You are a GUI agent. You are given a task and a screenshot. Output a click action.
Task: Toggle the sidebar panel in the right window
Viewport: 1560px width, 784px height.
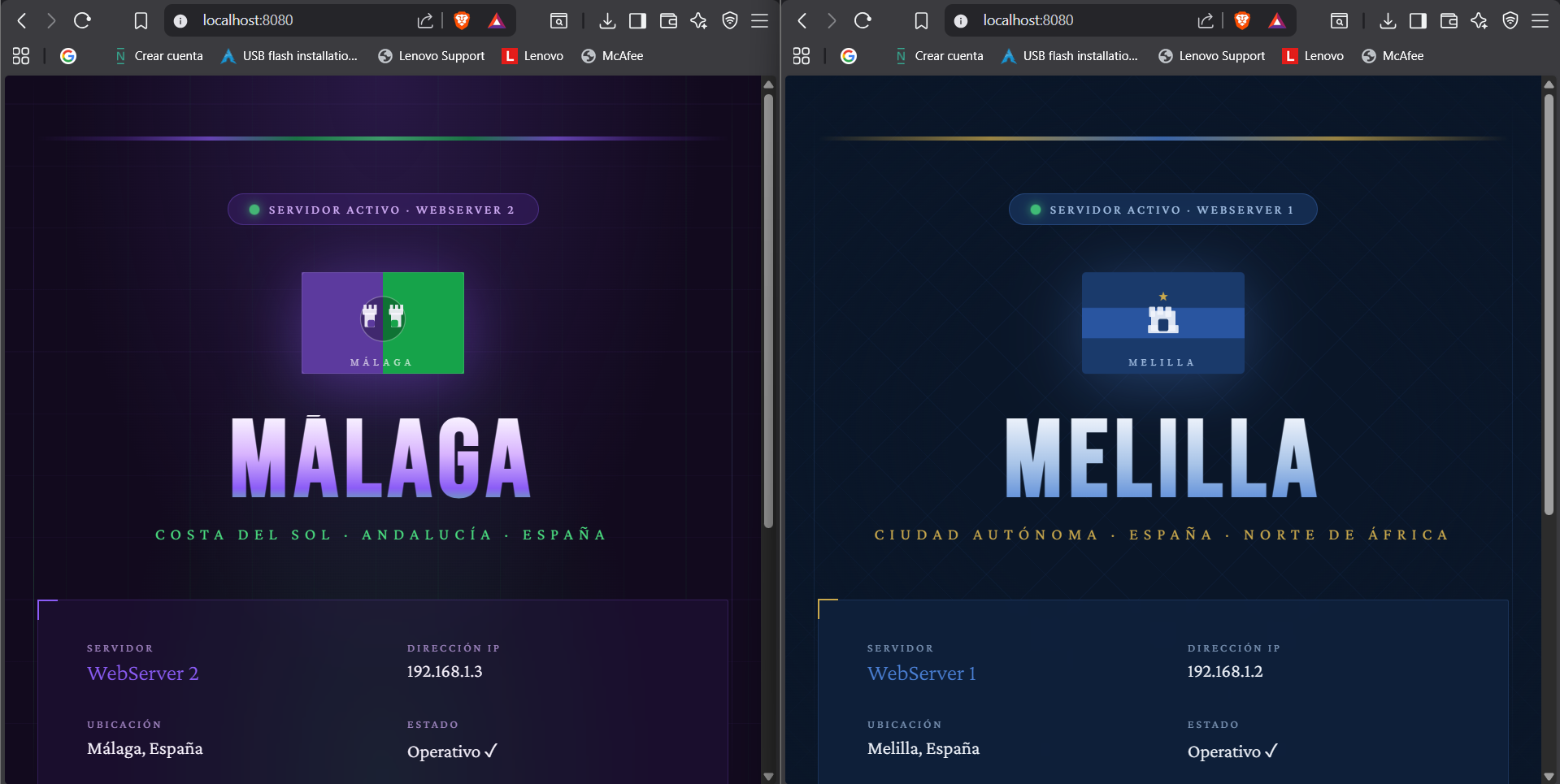click(x=1418, y=21)
